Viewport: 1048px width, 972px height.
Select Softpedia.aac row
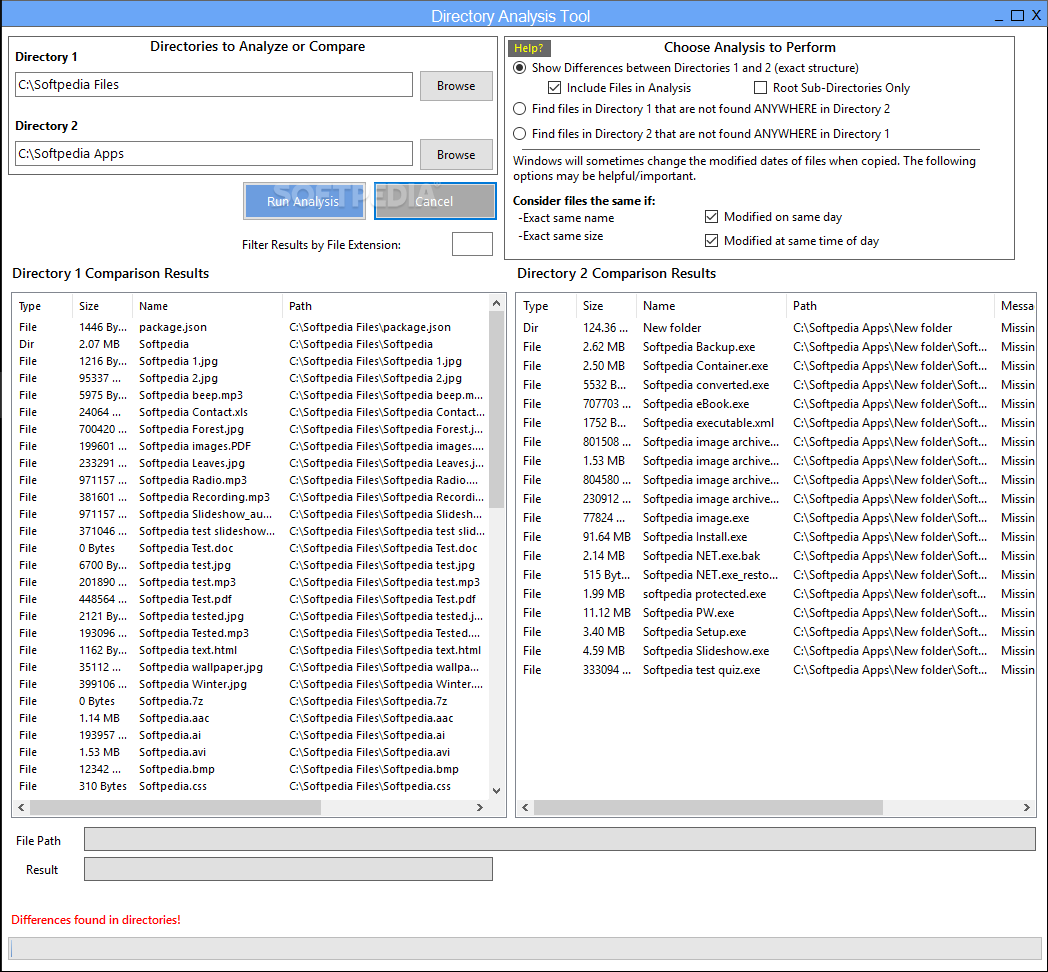(x=251, y=718)
